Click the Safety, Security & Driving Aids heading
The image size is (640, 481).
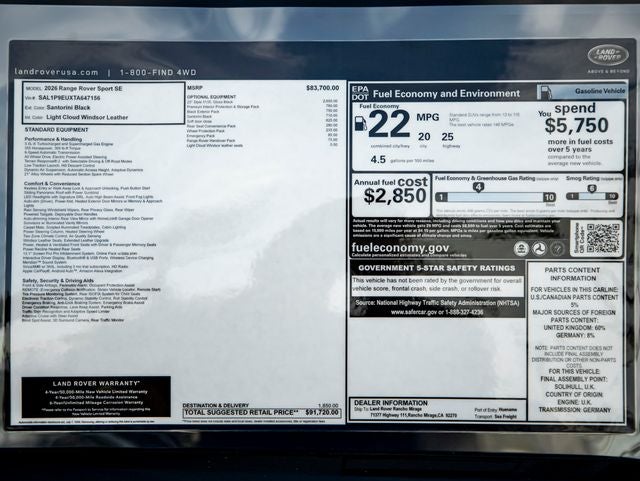point(58,281)
